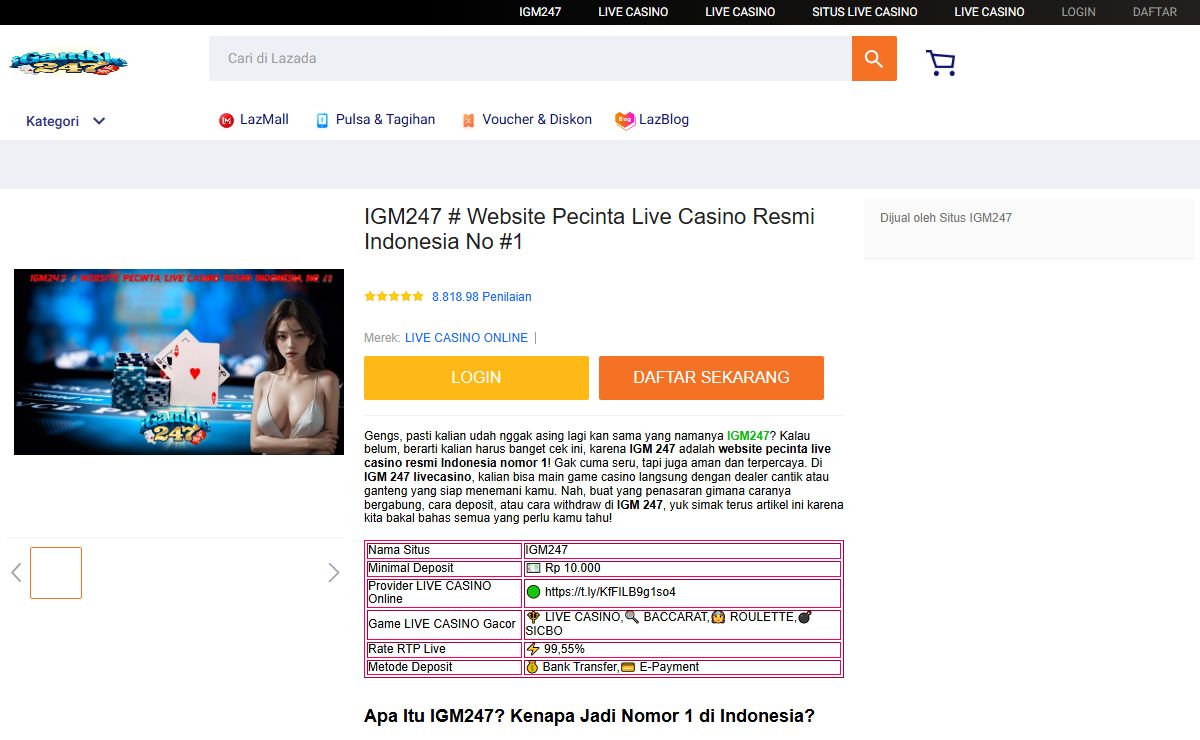The image size is (1200, 740).
Task: Click the yellow LOGIN button
Action: point(476,378)
